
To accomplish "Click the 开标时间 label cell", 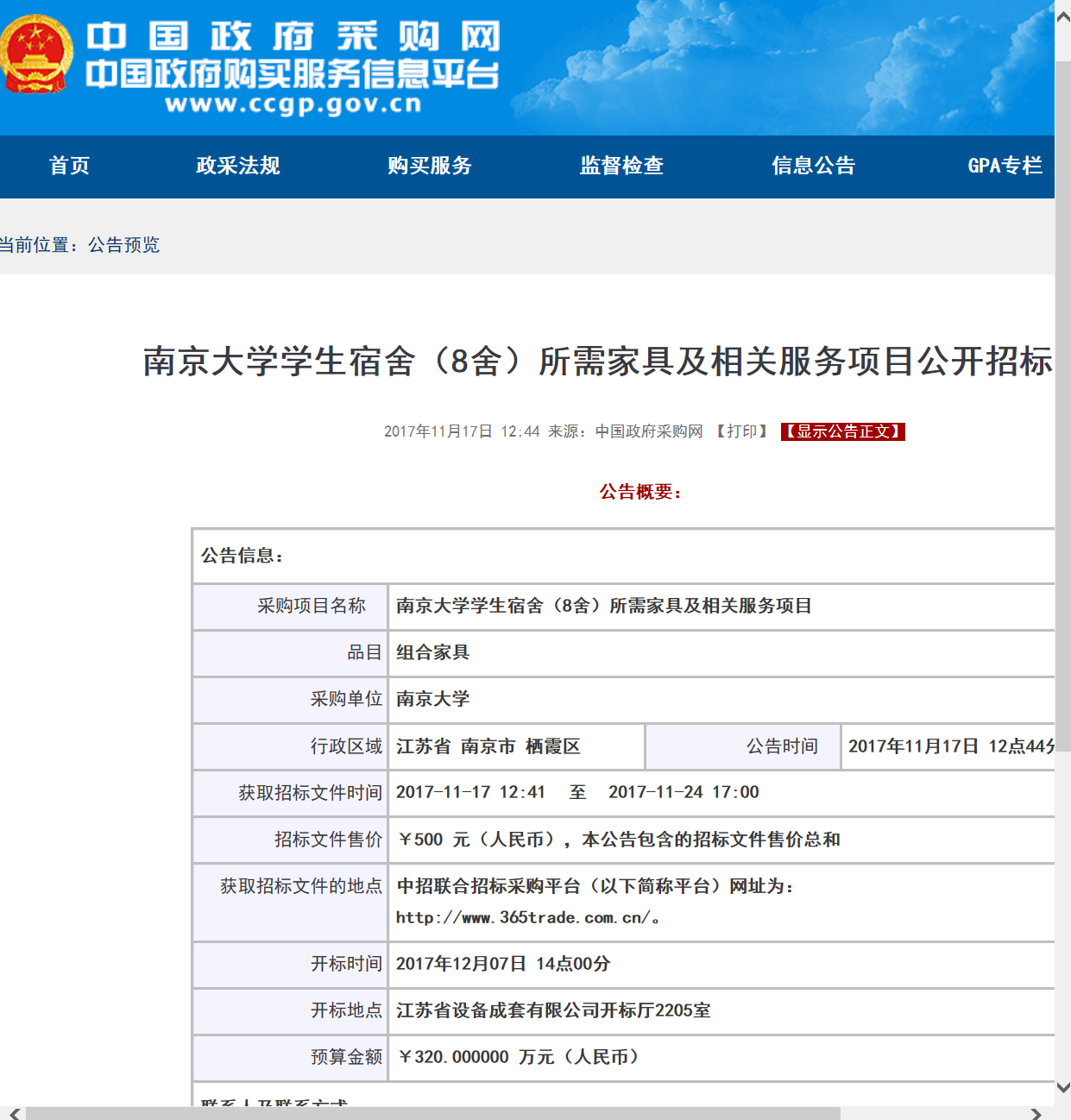I will tap(291, 964).
